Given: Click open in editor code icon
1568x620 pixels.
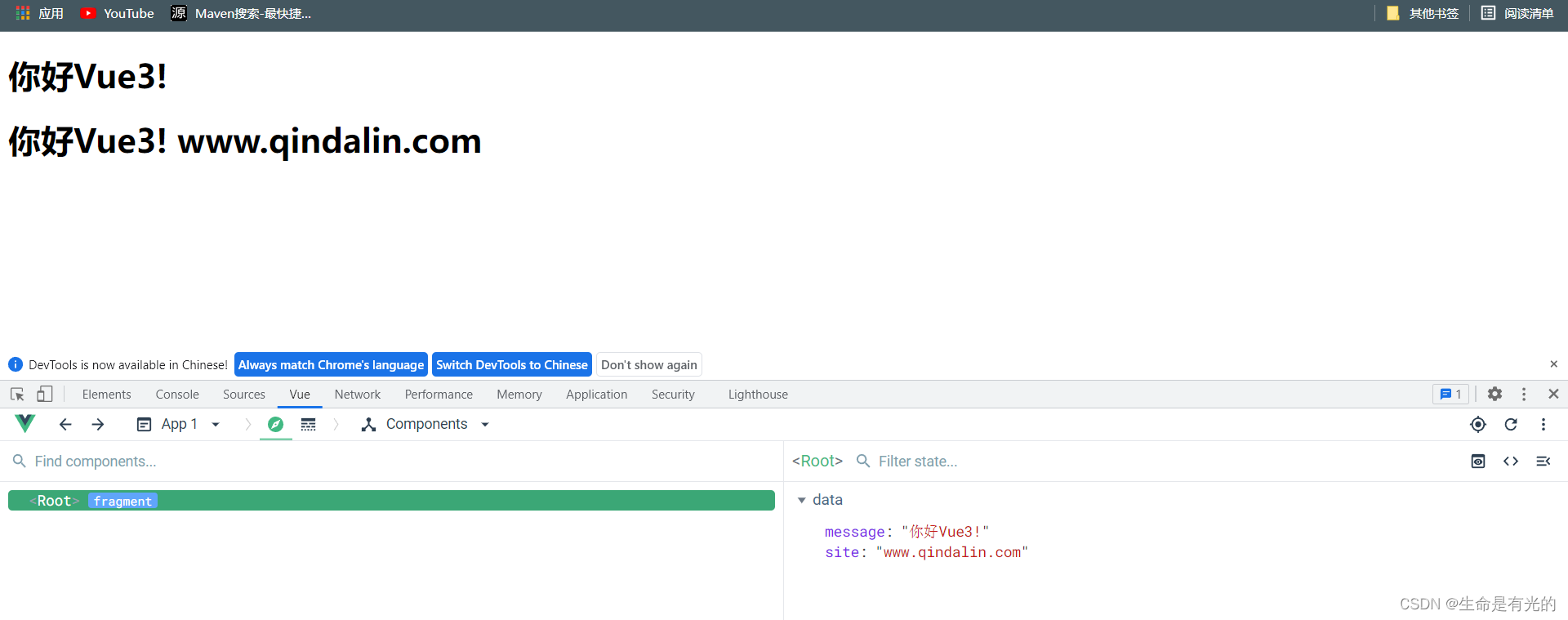Looking at the screenshot, I should point(1511,462).
